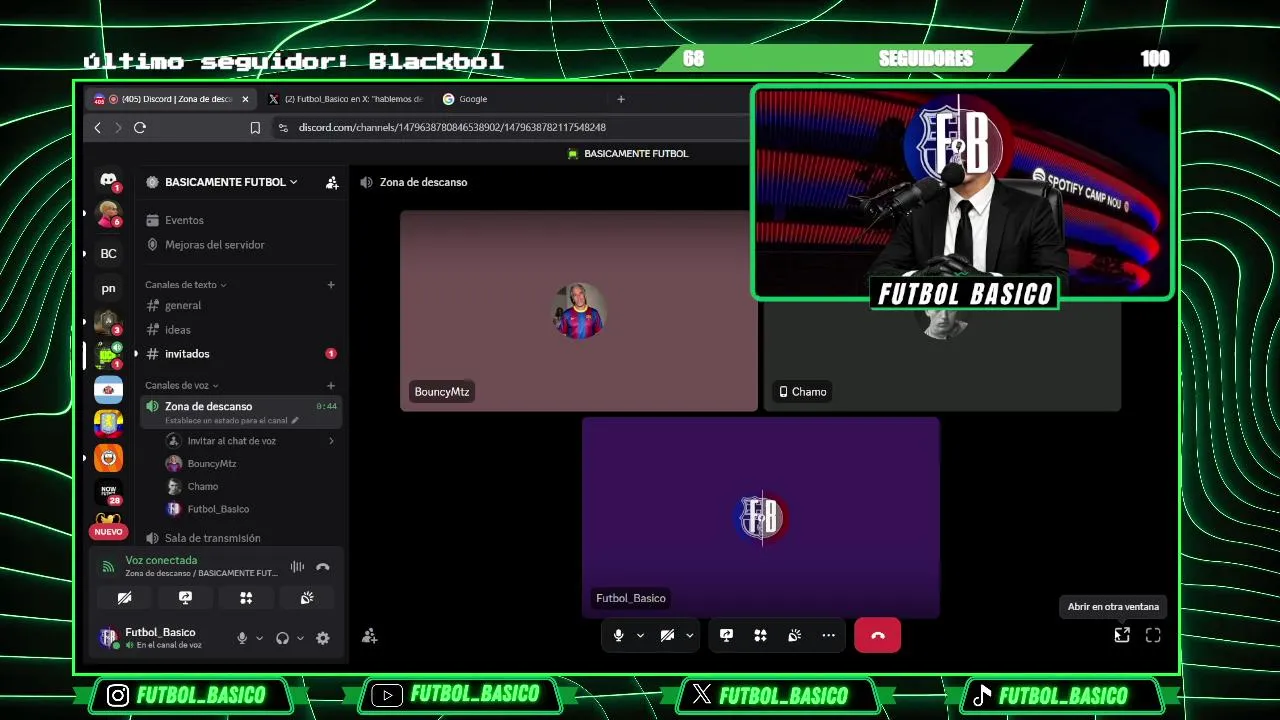Open microphone options arrow in user panel
The image size is (1280, 720).
point(259,638)
